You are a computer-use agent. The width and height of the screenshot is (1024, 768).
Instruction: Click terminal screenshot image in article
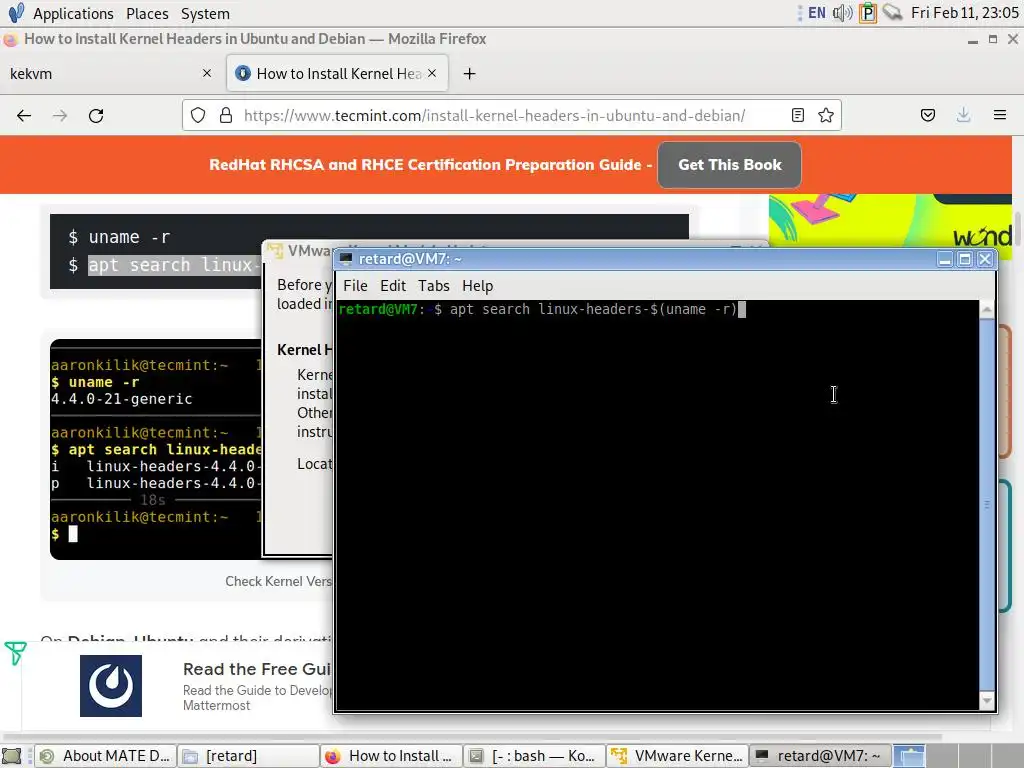156,449
